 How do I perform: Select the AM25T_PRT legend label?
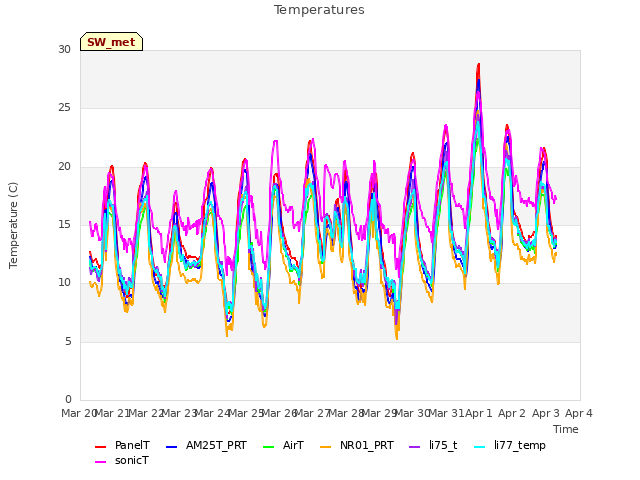click(x=216, y=445)
